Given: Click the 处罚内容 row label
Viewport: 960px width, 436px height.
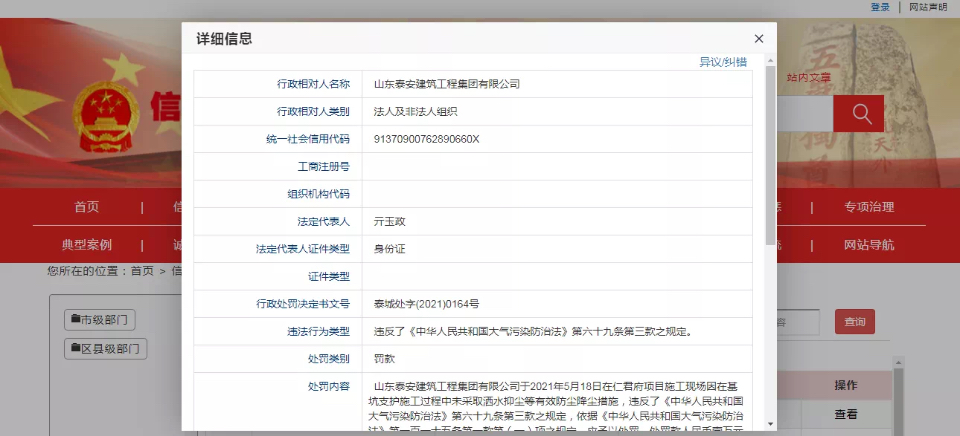Looking at the screenshot, I should click(329, 386).
